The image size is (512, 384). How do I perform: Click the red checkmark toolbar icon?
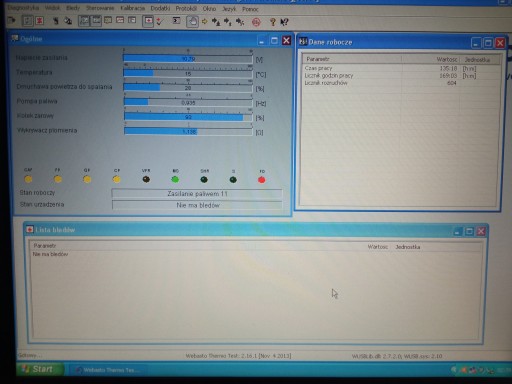(x=160, y=22)
